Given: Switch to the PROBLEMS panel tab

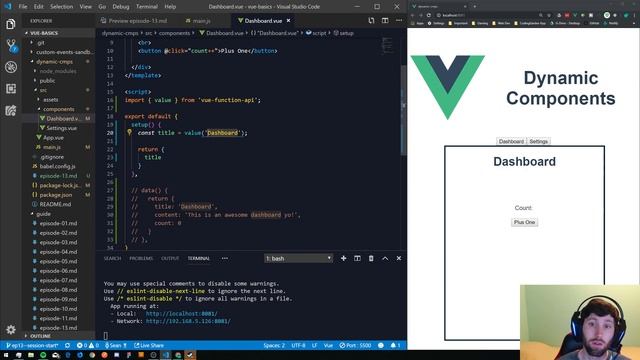Looking at the screenshot, I should (141, 258).
